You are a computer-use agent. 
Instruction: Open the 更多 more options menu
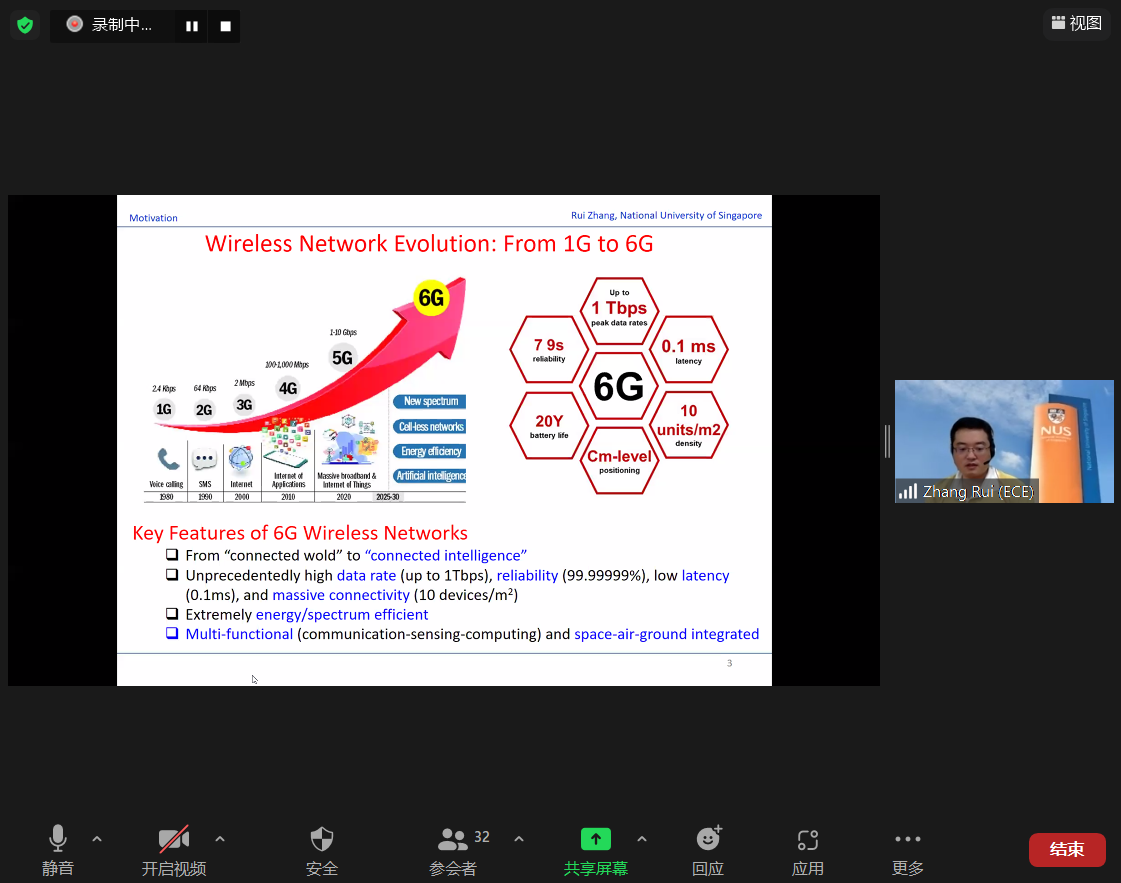pyautogui.click(x=908, y=850)
